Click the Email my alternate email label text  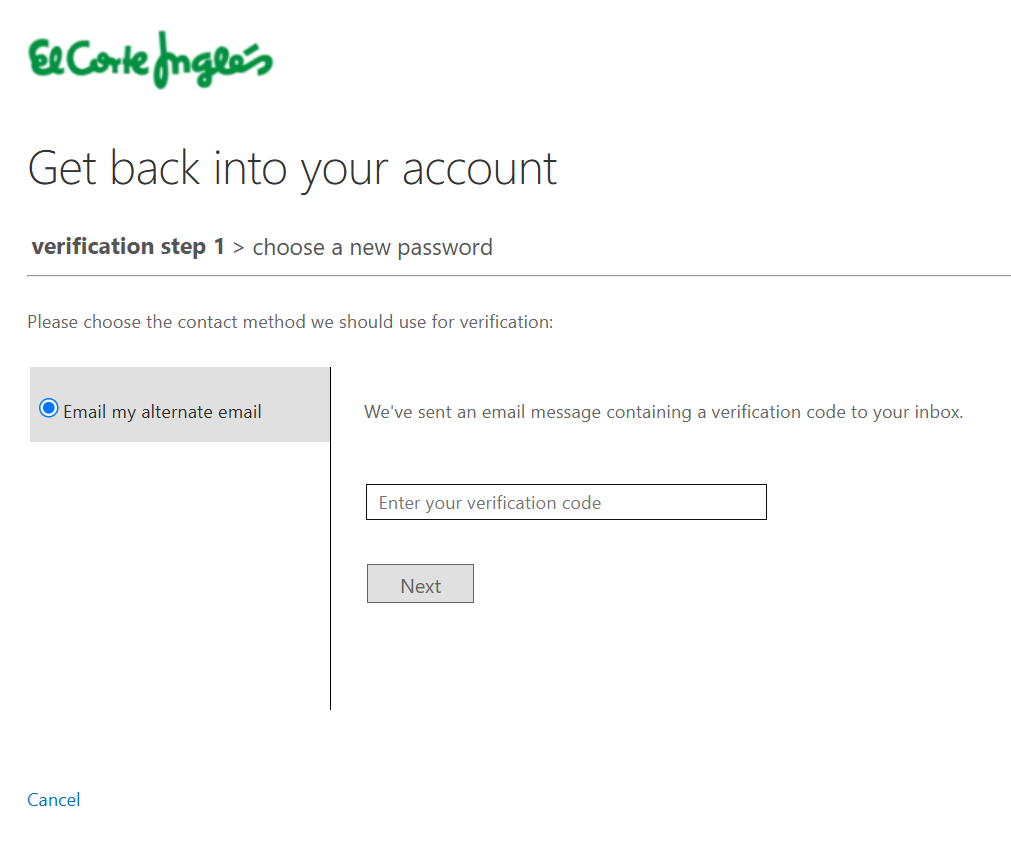162,411
